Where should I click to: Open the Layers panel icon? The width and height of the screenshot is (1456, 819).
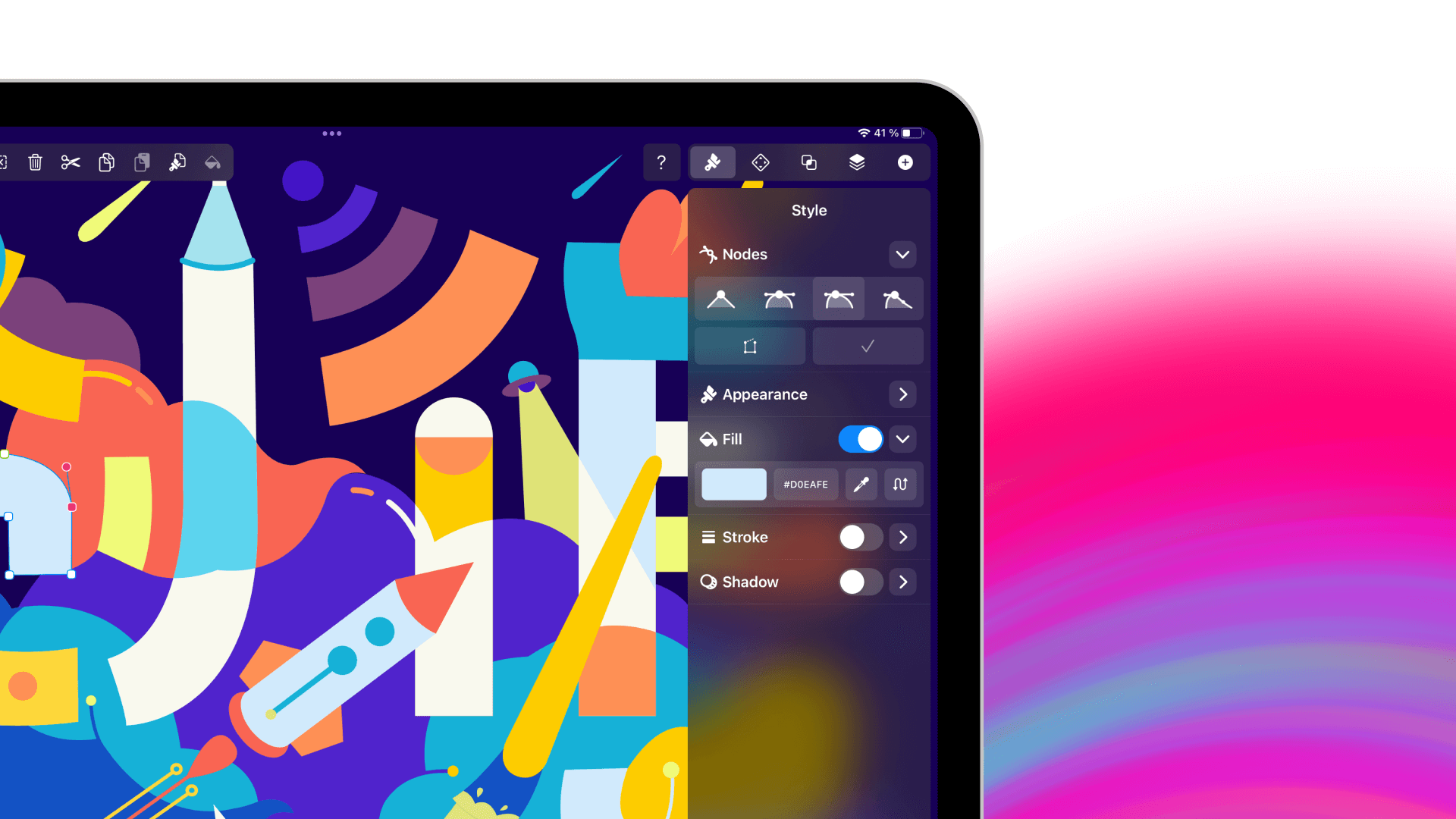click(x=856, y=163)
